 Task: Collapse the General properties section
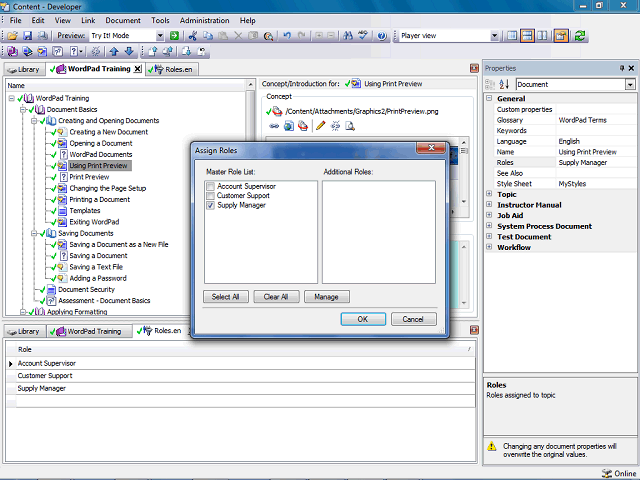[x=489, y=98]
